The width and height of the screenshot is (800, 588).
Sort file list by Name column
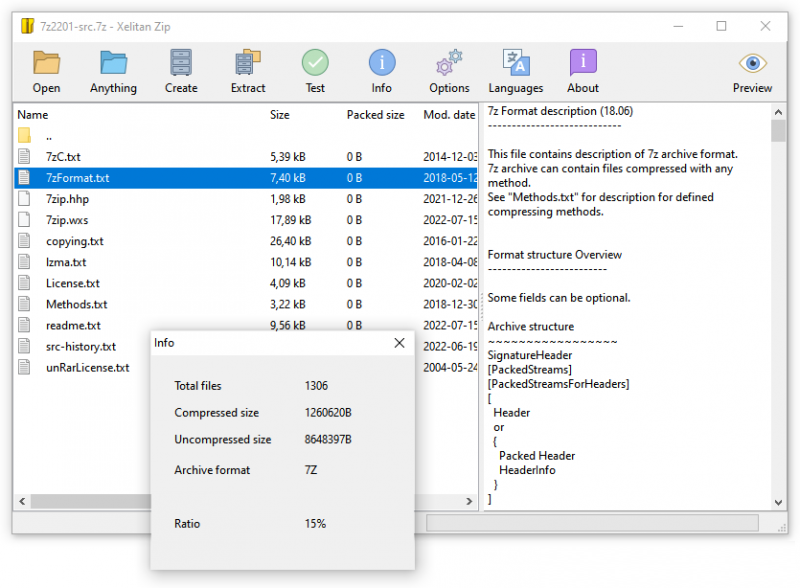pyautogui.click(x=33, y=115)
